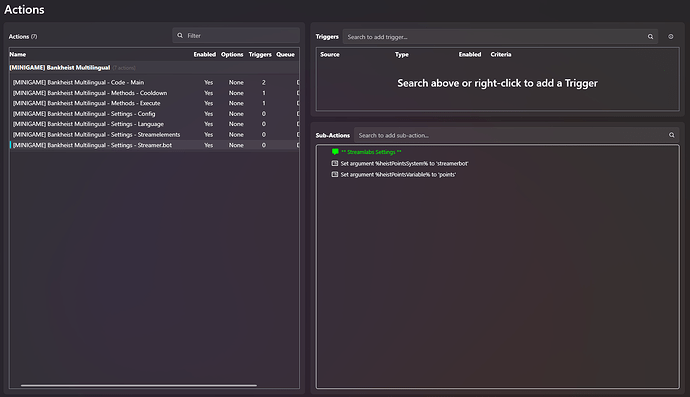Select the Settings - Streamelements action

click(154, 135)
